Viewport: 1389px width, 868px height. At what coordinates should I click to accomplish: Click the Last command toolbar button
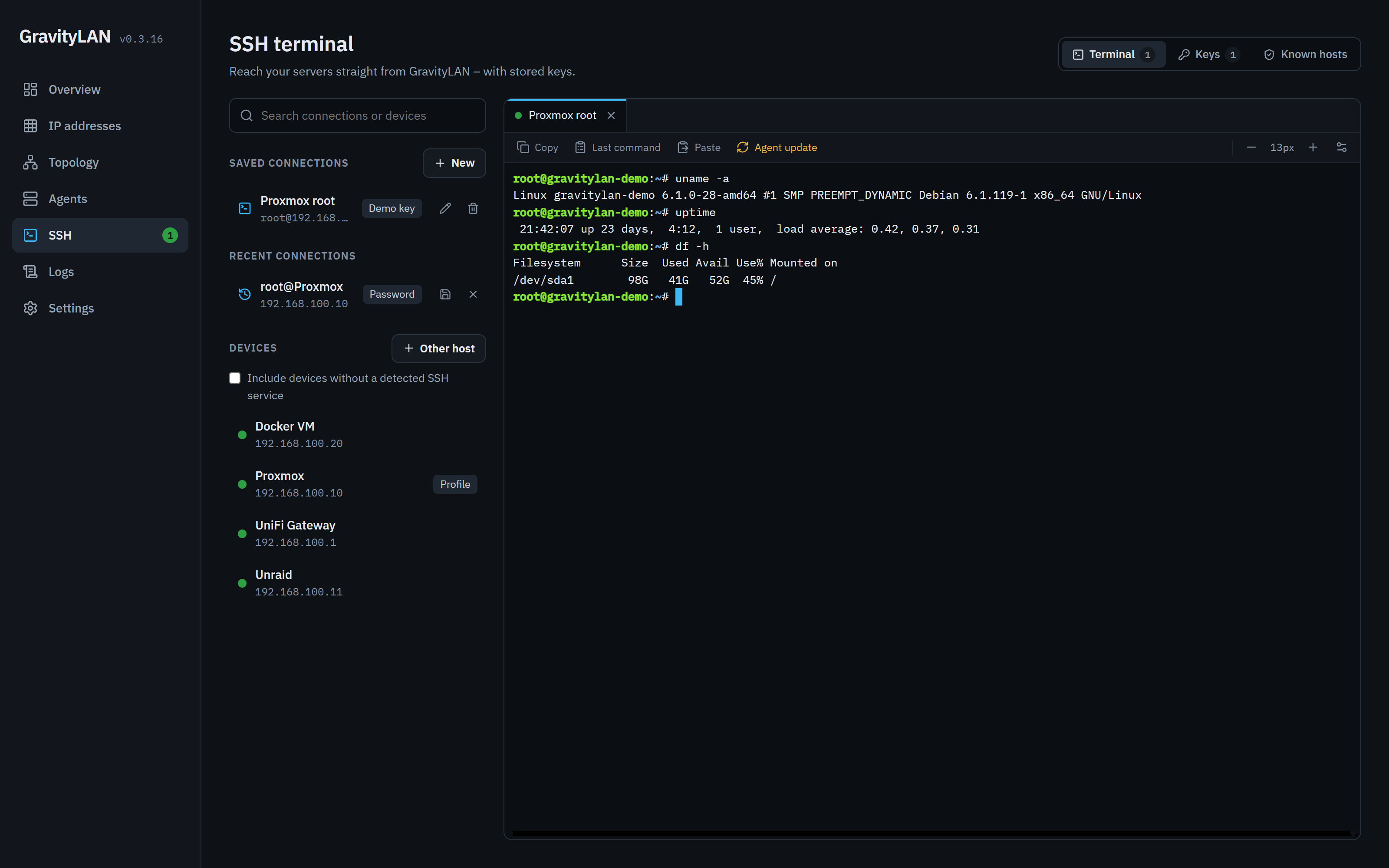[618, 148]
